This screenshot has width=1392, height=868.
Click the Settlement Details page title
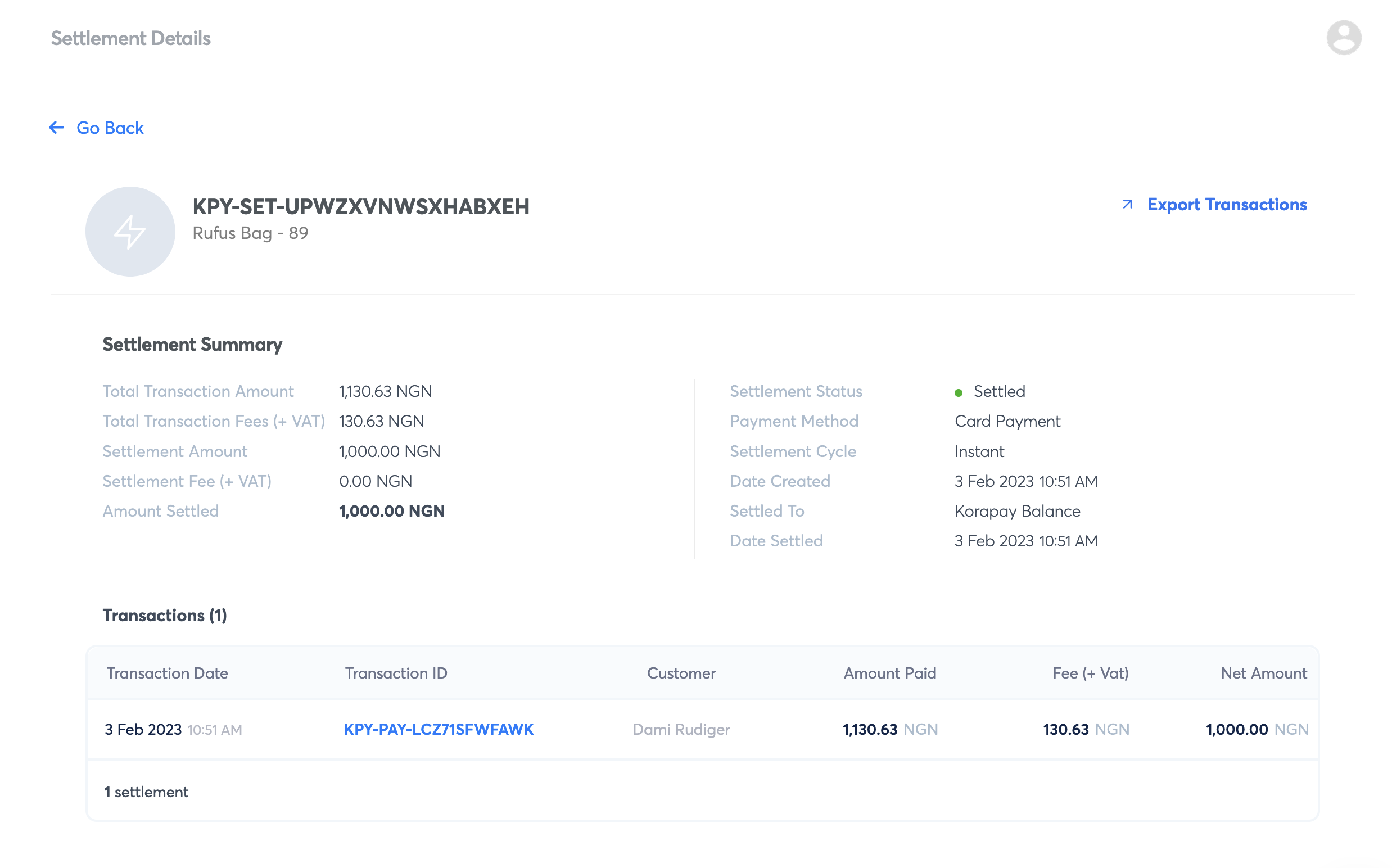click(130, 38)
